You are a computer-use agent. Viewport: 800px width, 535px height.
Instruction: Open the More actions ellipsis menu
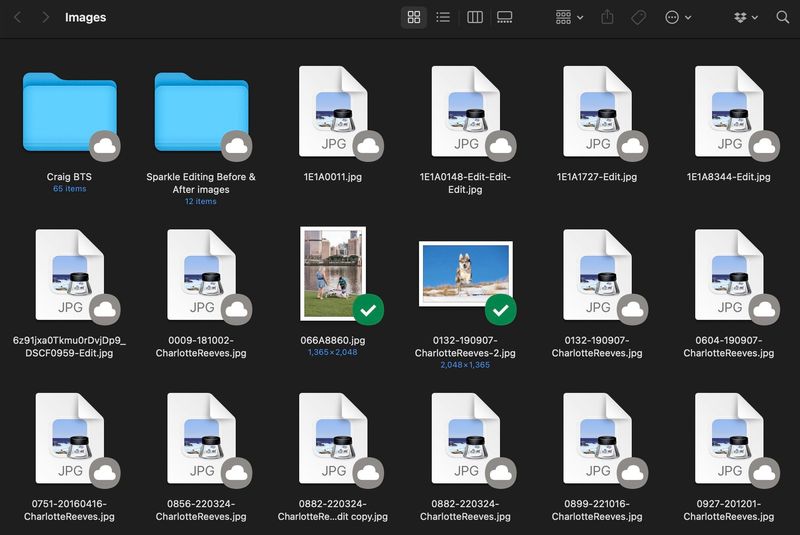[678, 17]
